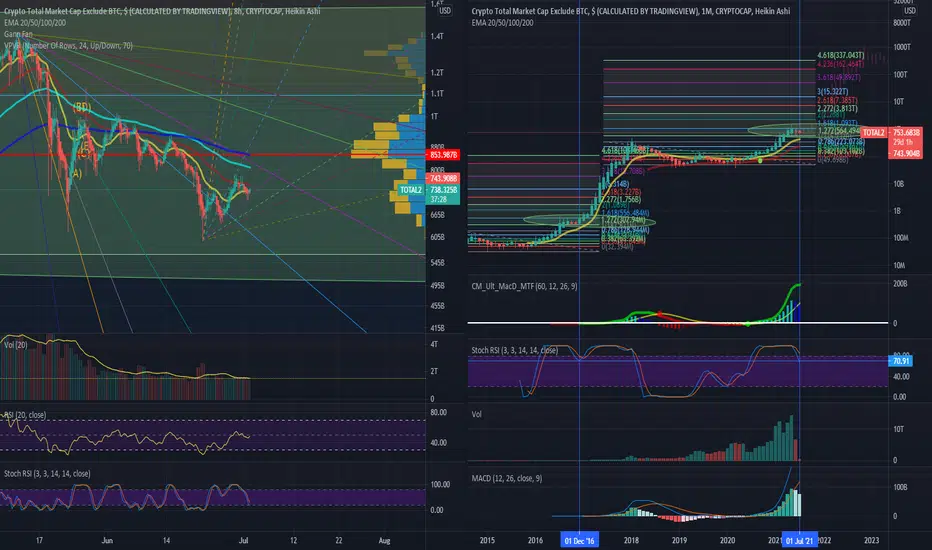
Task: Select Stoch RSI legend on left chart
Action: 47,473
